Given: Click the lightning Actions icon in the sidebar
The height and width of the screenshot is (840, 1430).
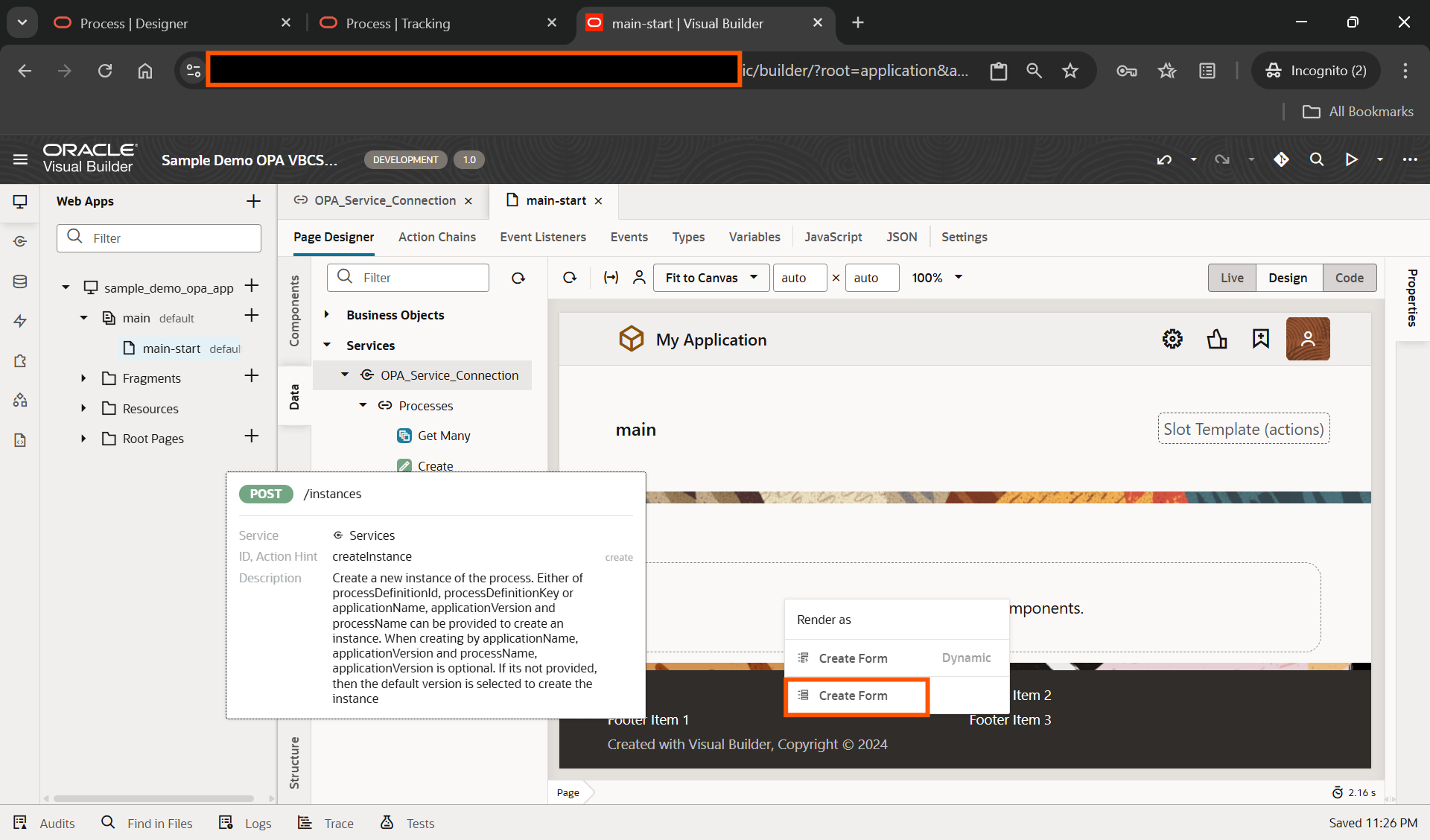Looking at the screenshot, I should pyautogui.click(x=20, y=321).
